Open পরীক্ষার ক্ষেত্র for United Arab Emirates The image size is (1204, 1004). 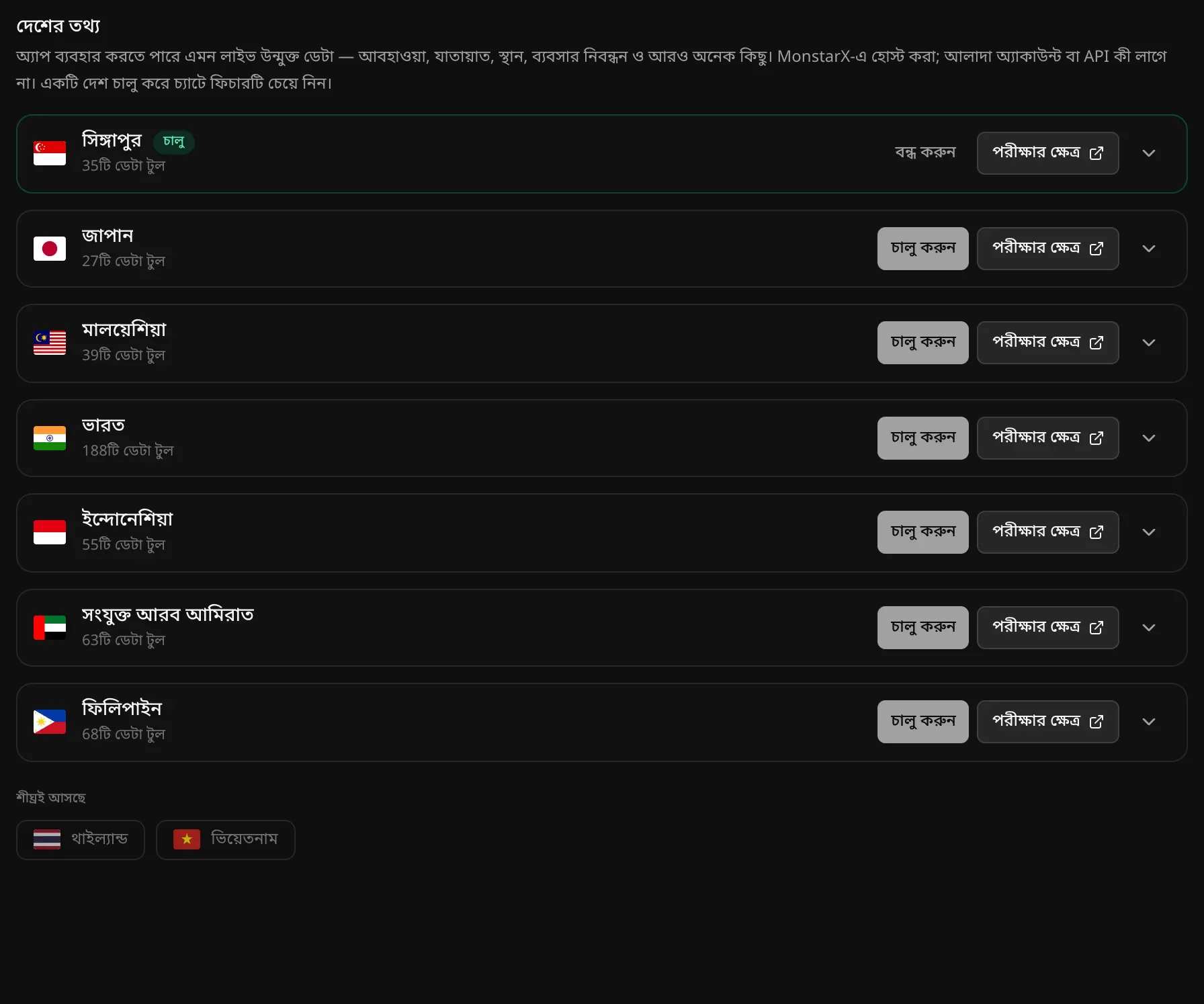click(x=1047, y=628)
